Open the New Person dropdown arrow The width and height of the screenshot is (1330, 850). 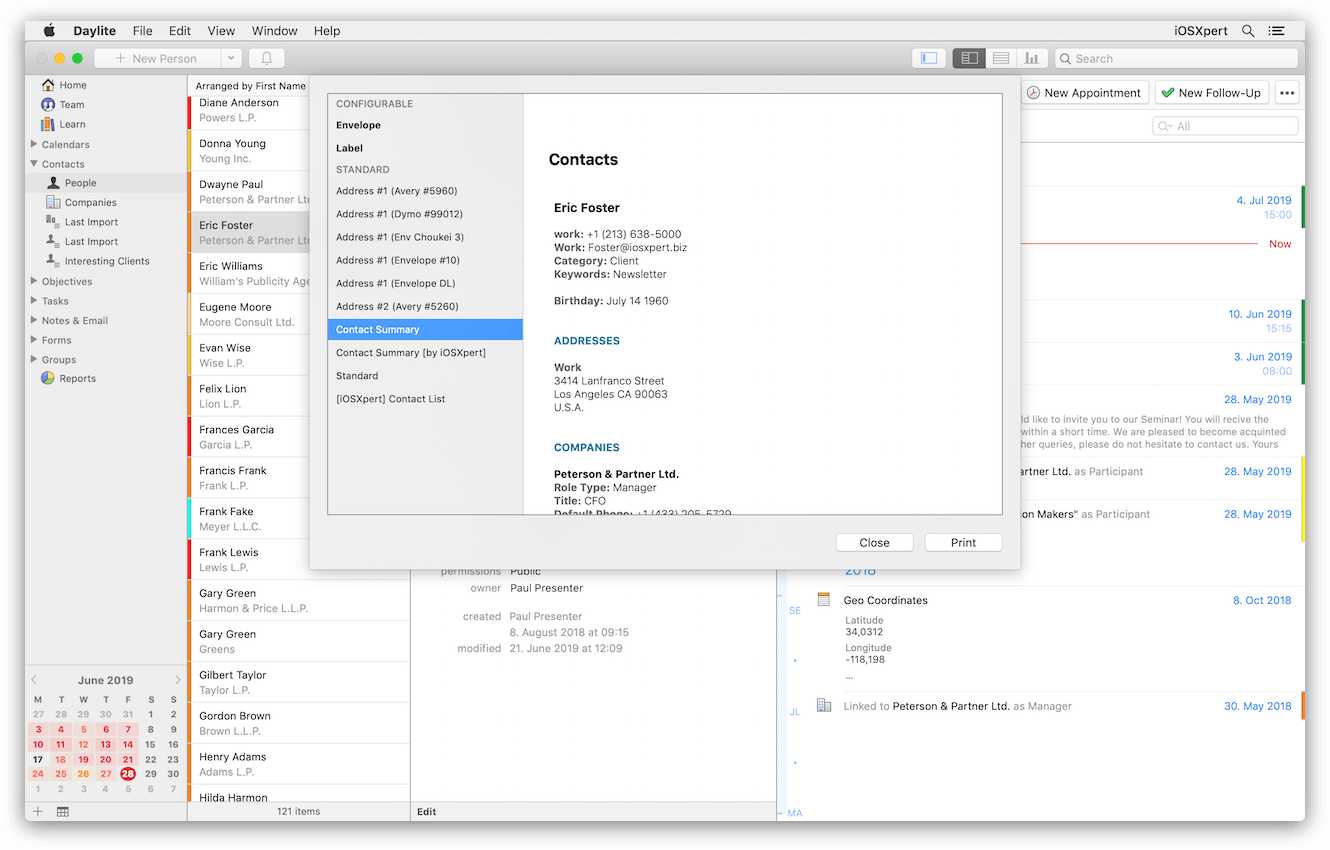click(x=231, y=58)
